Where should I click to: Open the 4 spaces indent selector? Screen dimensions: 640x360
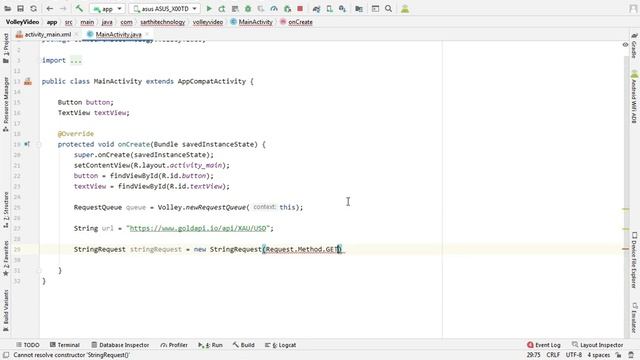(599, 355)
